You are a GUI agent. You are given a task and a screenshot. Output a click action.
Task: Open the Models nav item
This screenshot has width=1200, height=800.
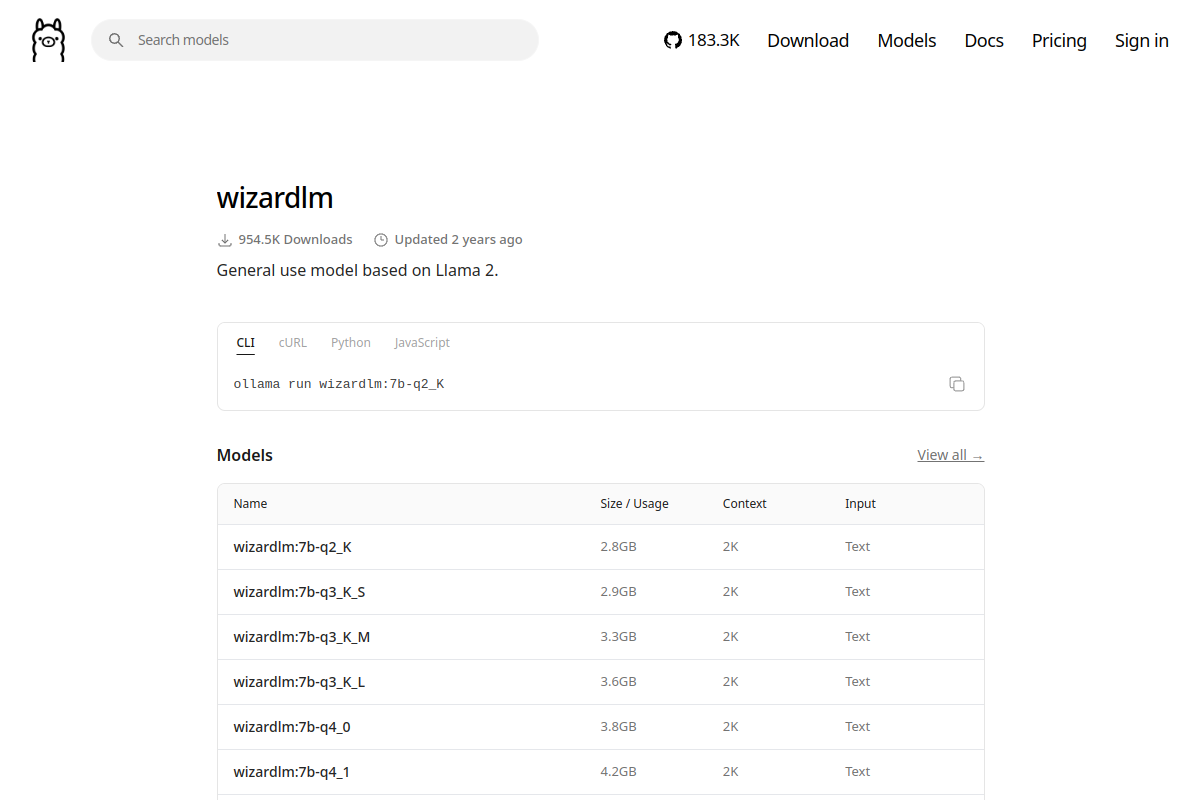907,40
